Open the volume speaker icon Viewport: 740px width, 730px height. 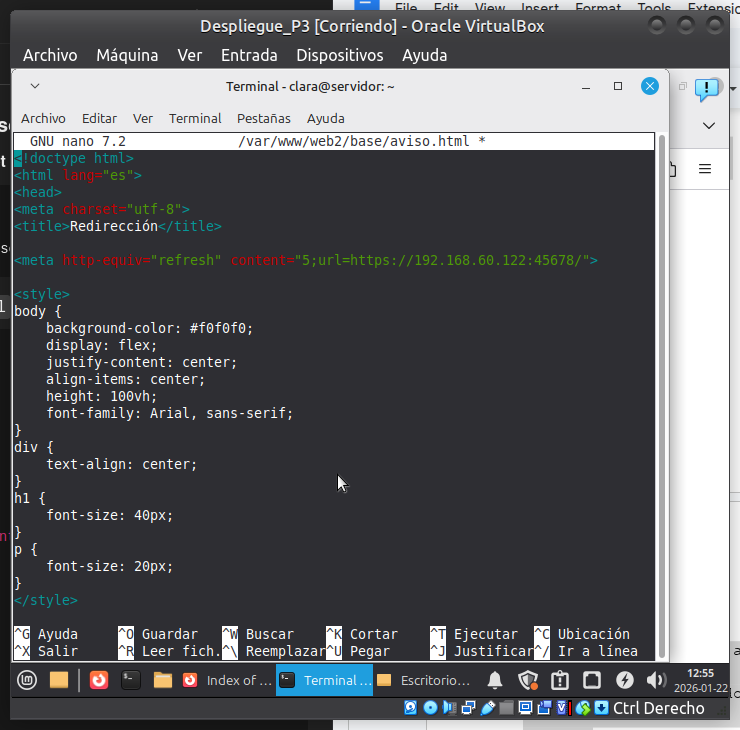point(656,681)
